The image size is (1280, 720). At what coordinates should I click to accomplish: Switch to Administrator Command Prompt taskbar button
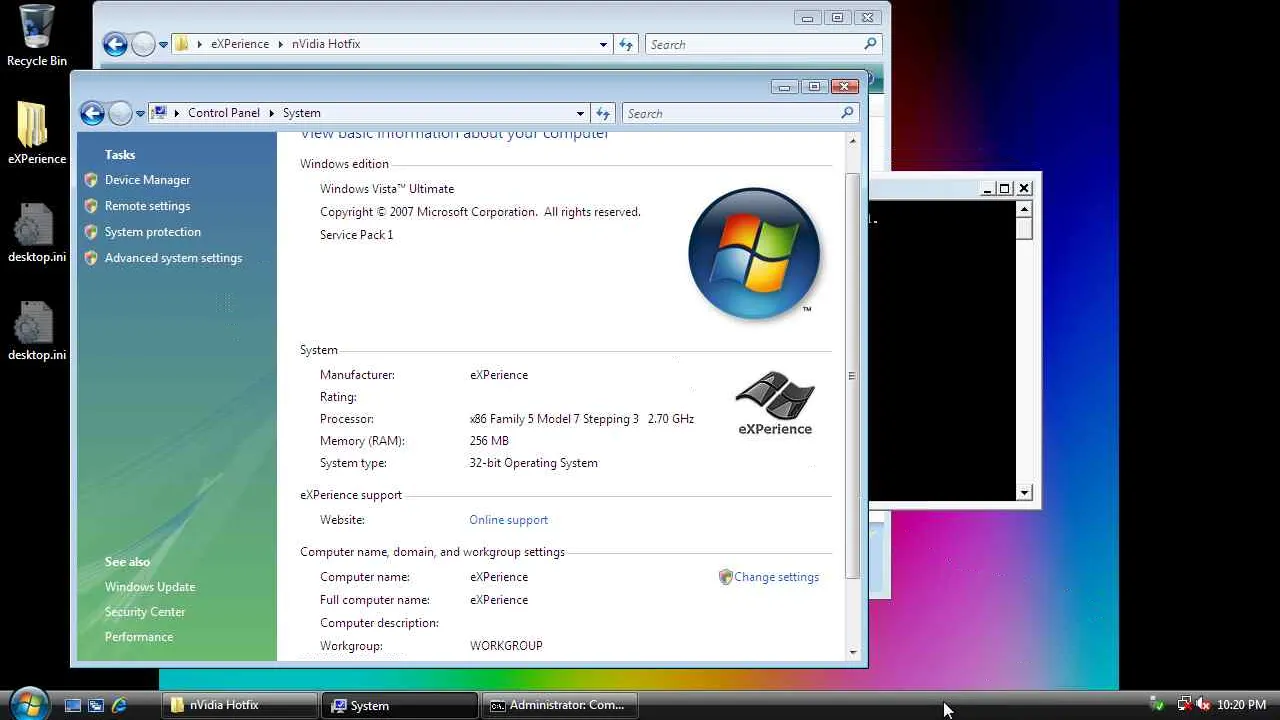[x=560, y=705]
